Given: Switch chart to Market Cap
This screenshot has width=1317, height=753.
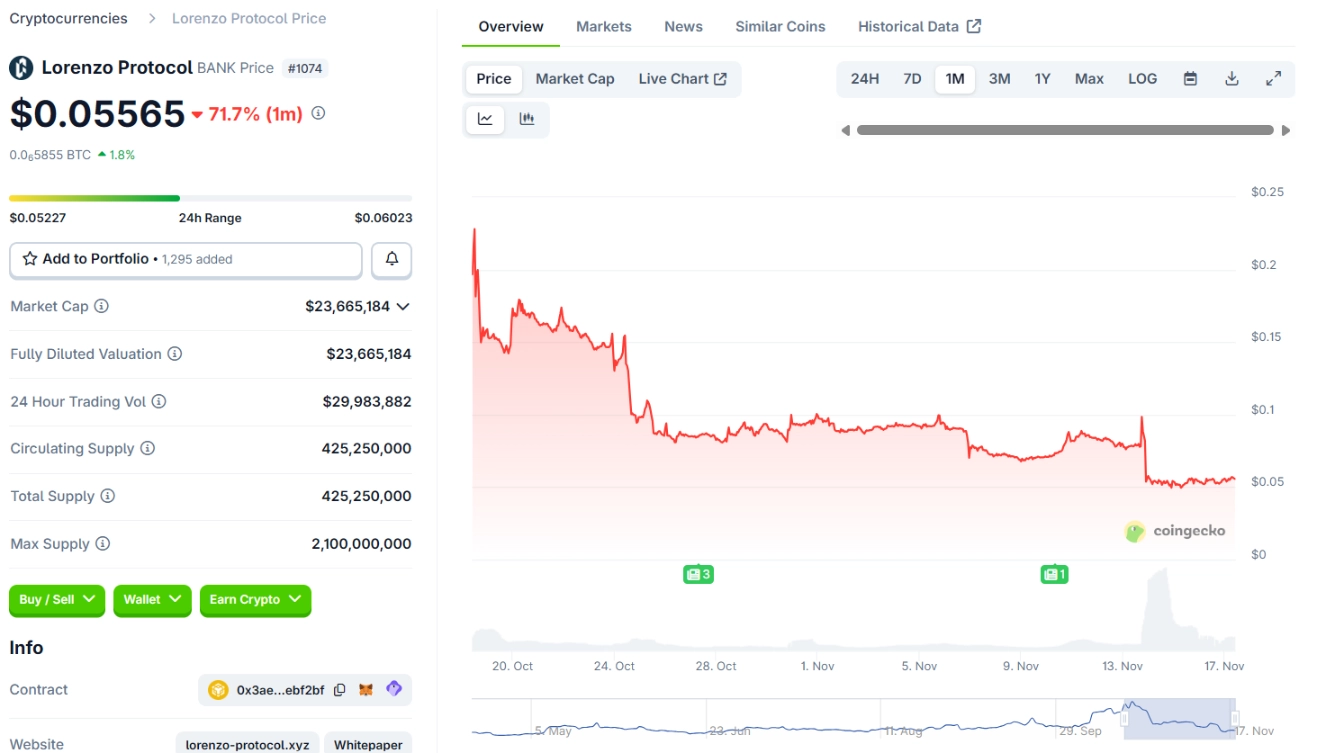Looking at the screenshot, I should (575, 79).
